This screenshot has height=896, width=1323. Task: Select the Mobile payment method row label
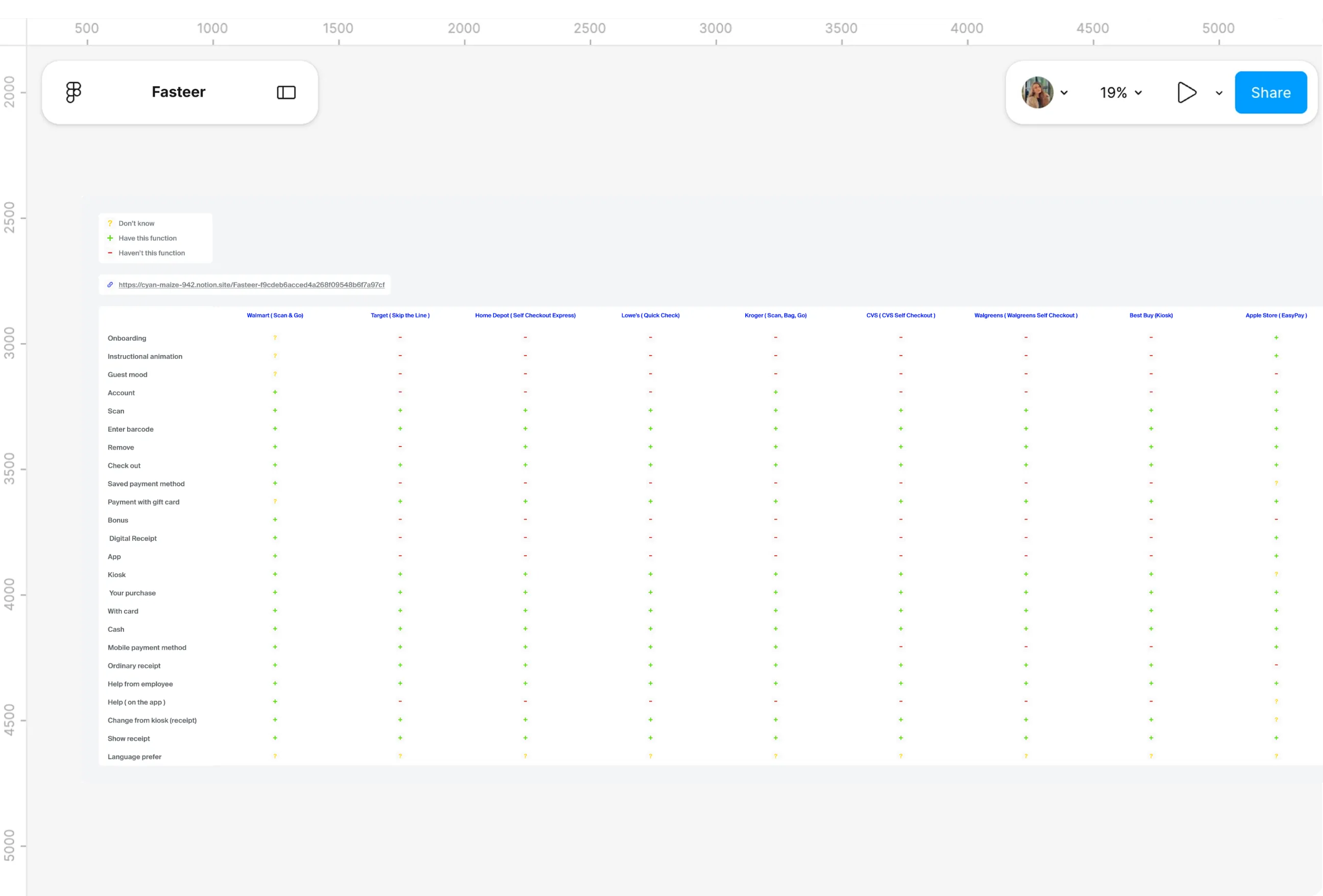pos(147,648)
